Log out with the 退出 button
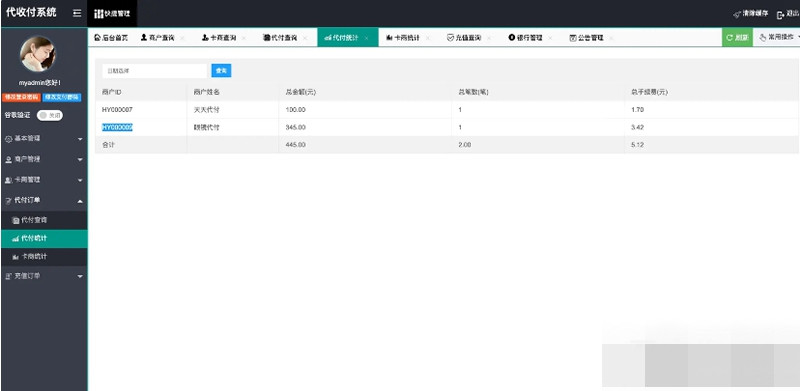Viewport: 800px width, 391px height. 788,14
